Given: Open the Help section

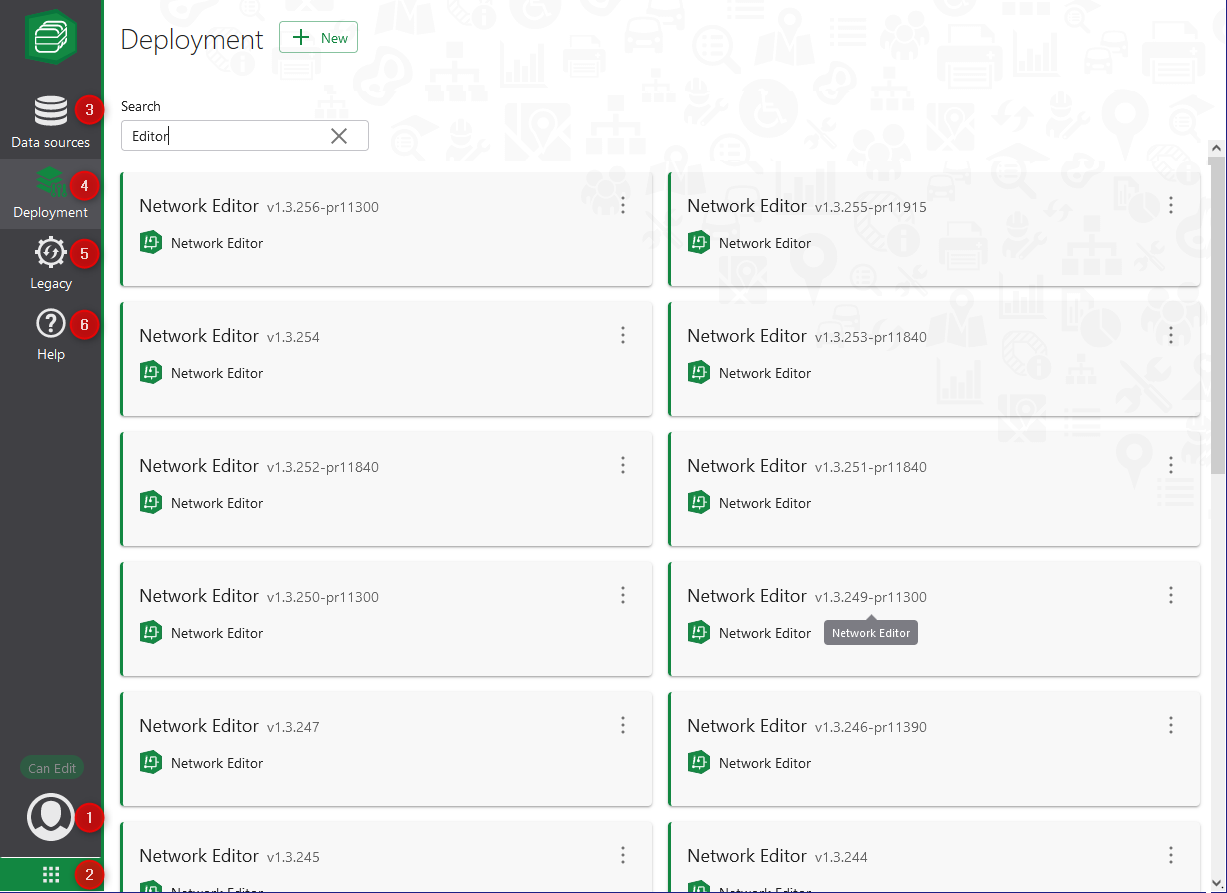Looking at the screenshot, I should [x=50, y=334].
